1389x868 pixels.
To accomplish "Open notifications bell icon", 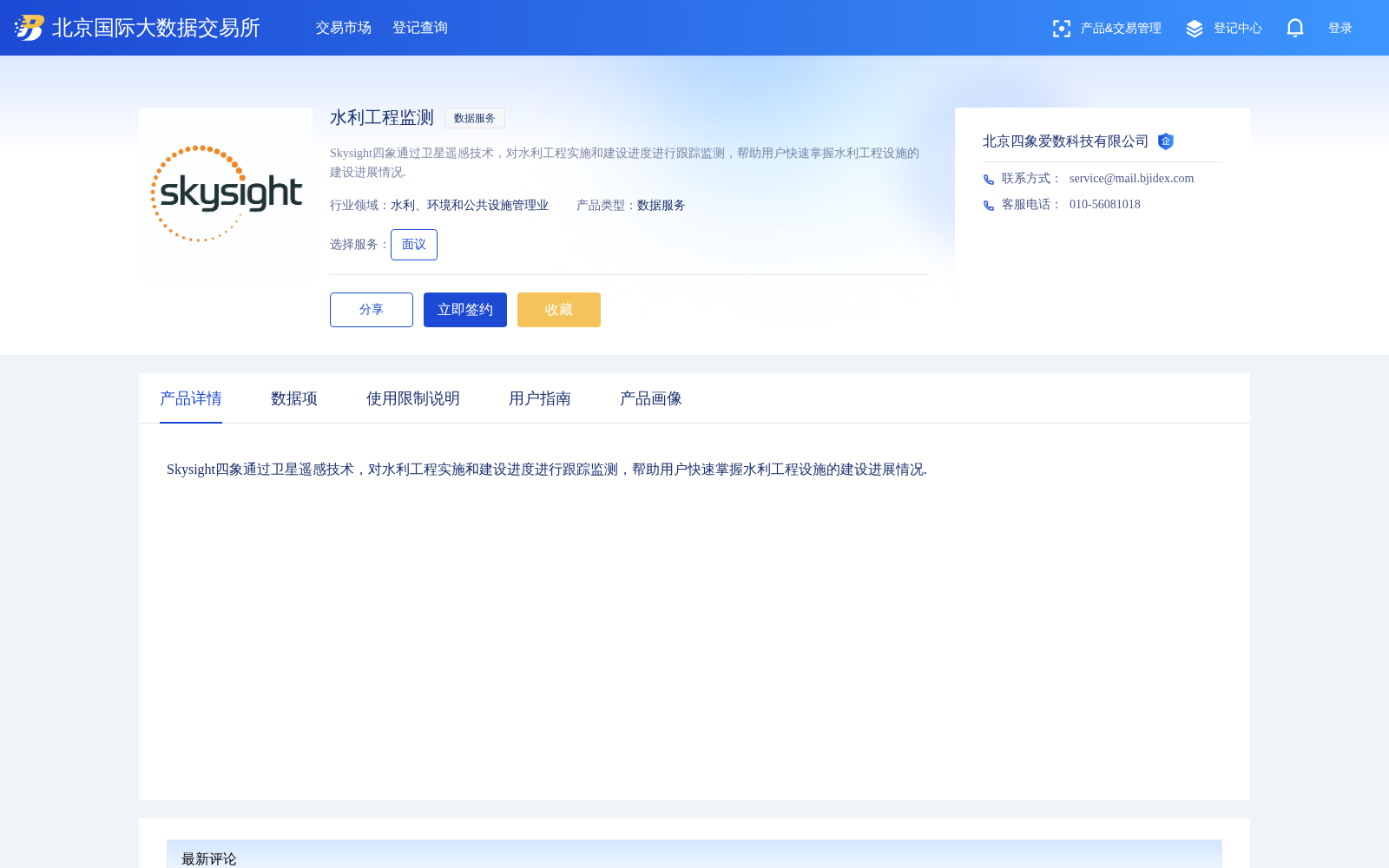I will point(1295,29).
